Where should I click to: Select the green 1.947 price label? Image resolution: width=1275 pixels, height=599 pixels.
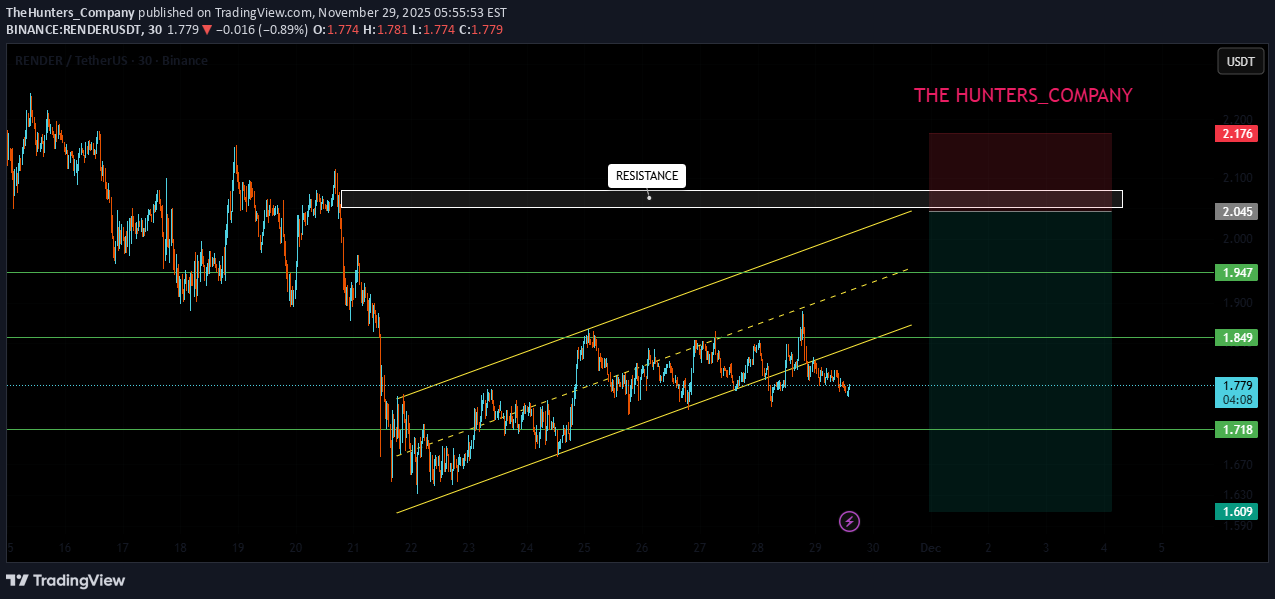(x=1235, y=273)
